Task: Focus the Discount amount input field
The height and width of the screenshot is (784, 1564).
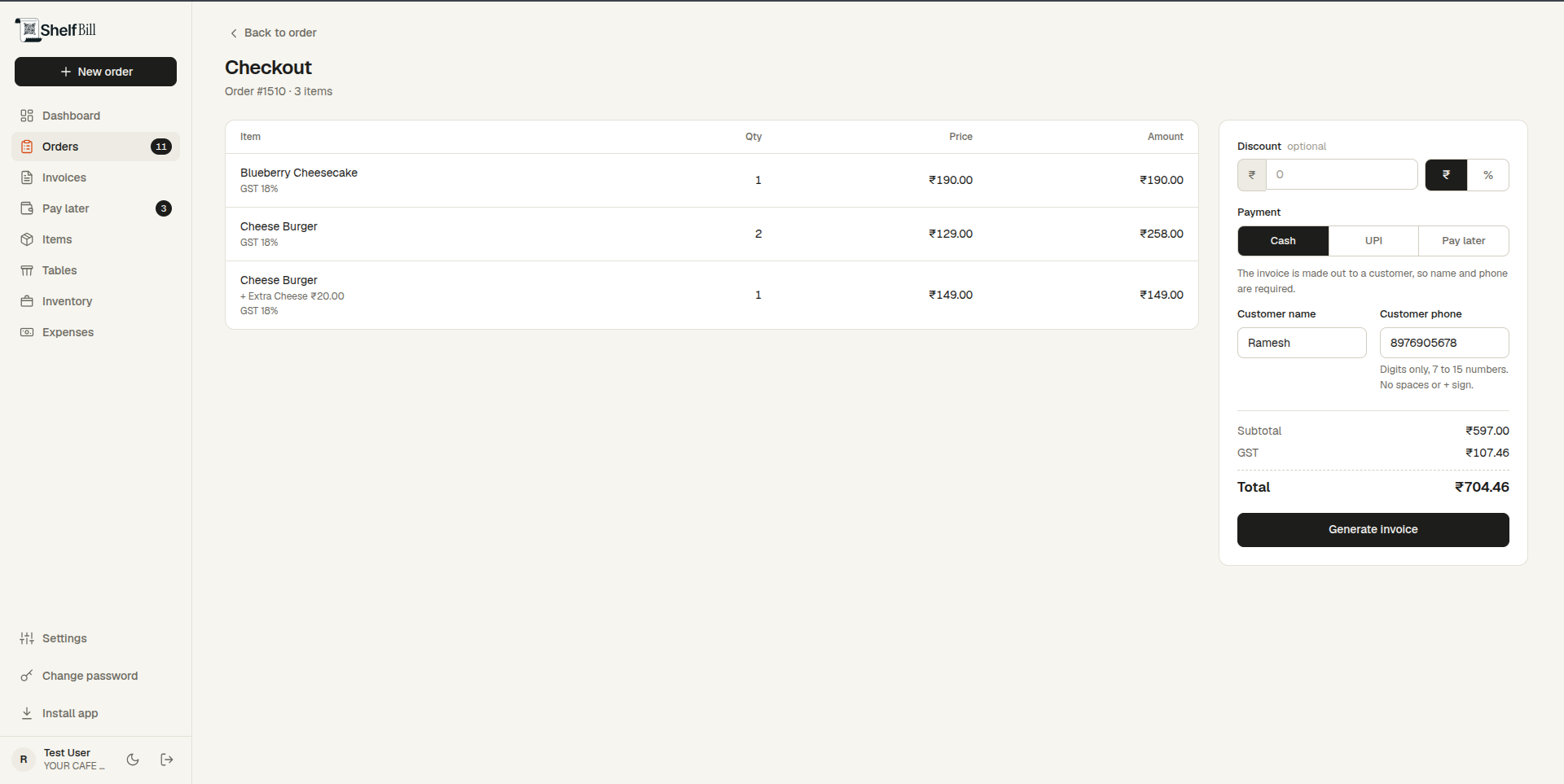Action: click(1342, 175)
